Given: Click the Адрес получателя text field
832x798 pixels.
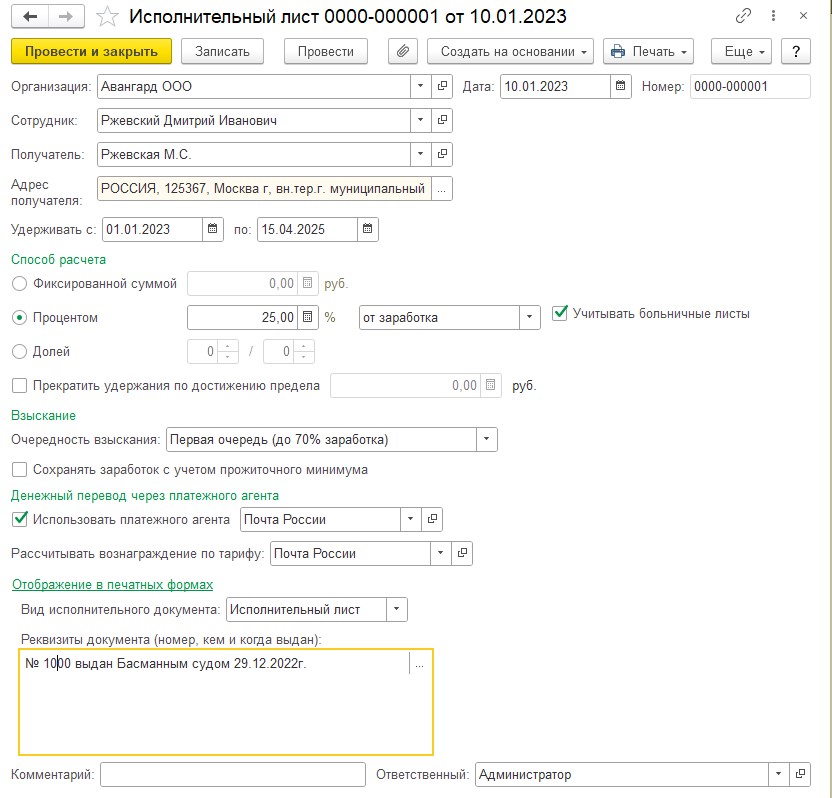Looking at the screenshot, I should 264,189.
